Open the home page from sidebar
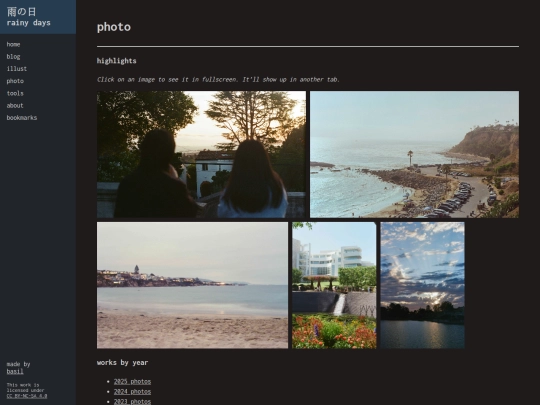This screenshot has height=405, width=540. (13, 44)
